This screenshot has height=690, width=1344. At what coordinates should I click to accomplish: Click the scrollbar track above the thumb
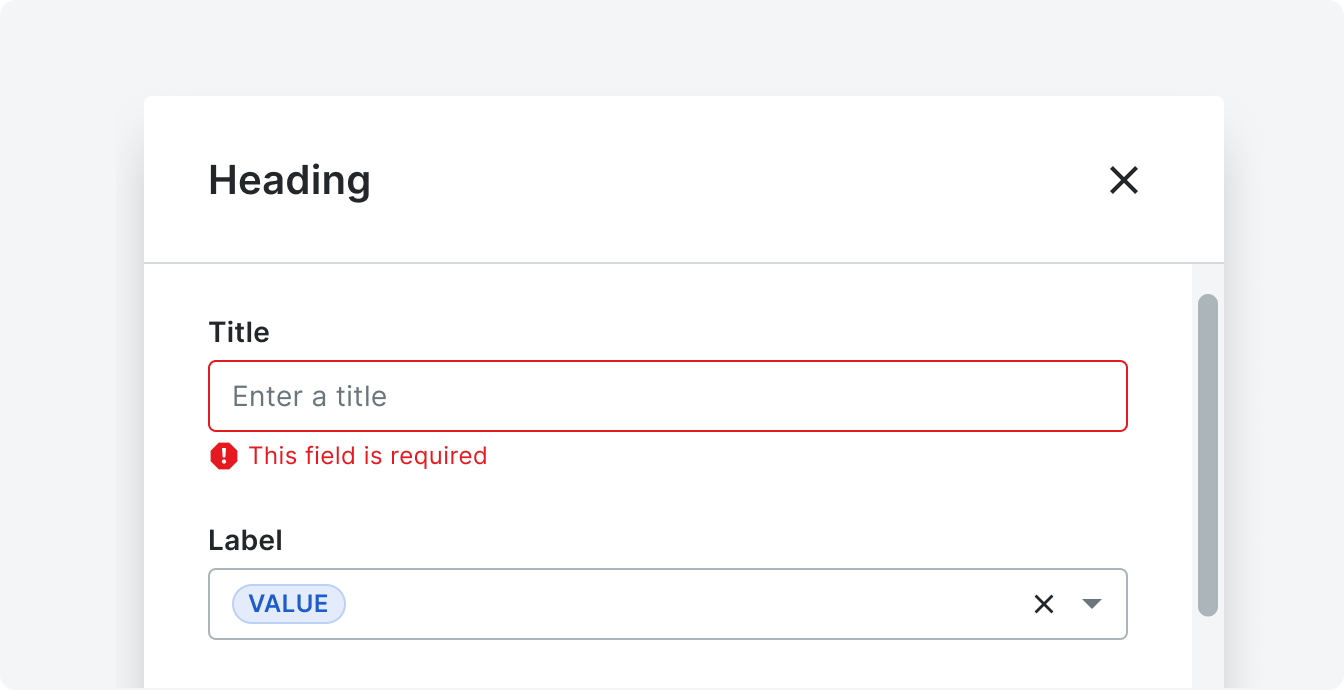[x=1208, y=279]
